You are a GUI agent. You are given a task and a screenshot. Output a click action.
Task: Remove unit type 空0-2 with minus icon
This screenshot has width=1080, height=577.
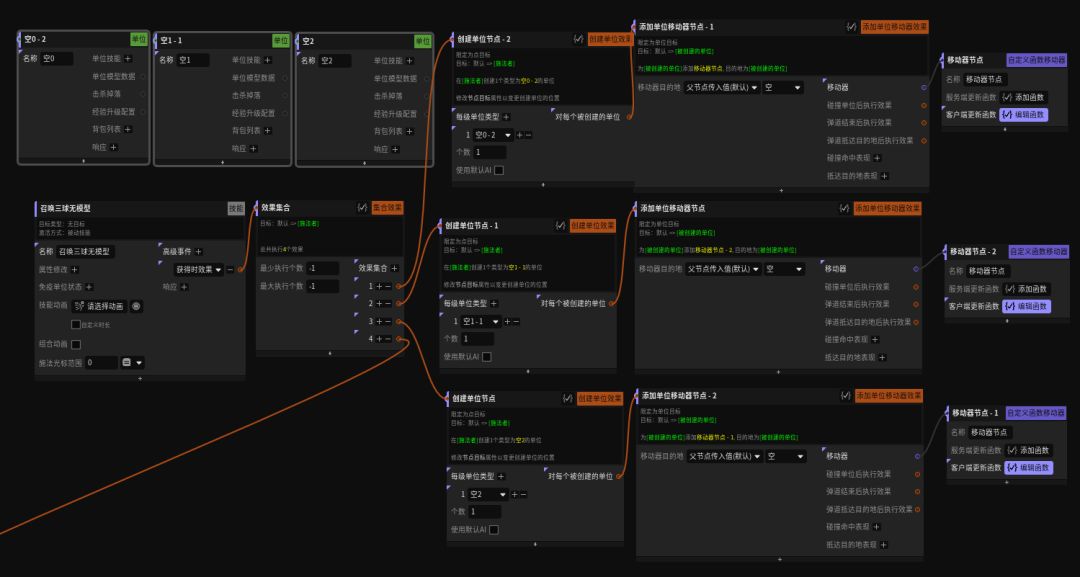coord(528,135)
